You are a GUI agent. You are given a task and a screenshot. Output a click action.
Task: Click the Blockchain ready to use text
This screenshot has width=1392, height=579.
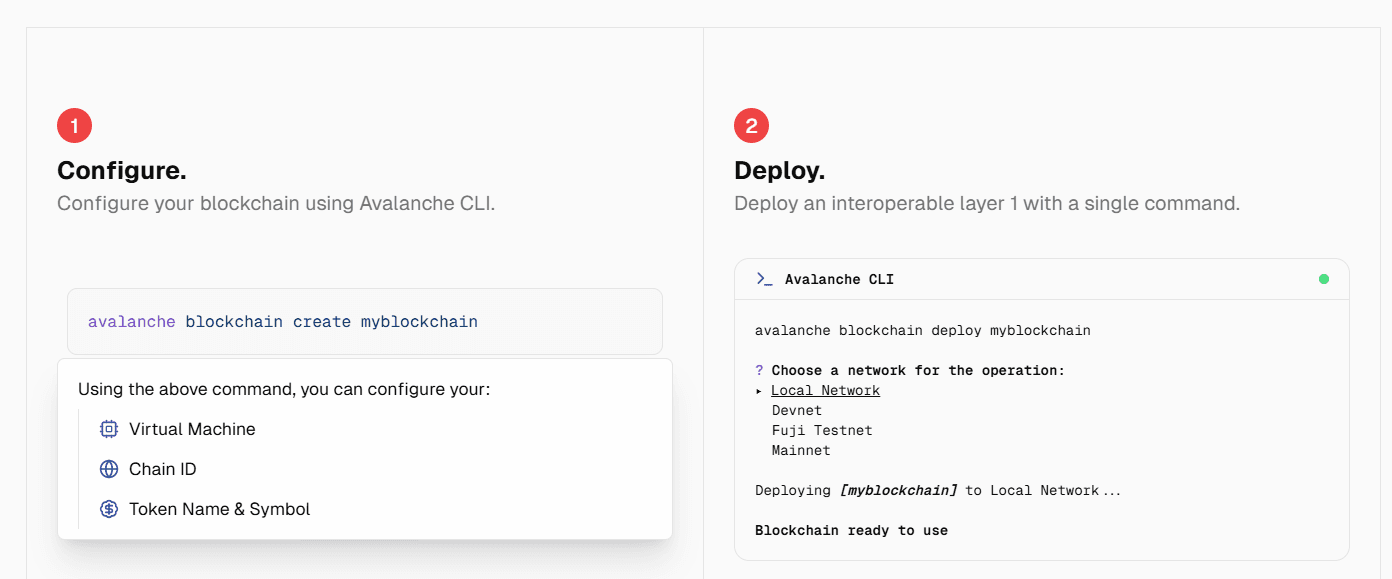click(x=851, y=530)
